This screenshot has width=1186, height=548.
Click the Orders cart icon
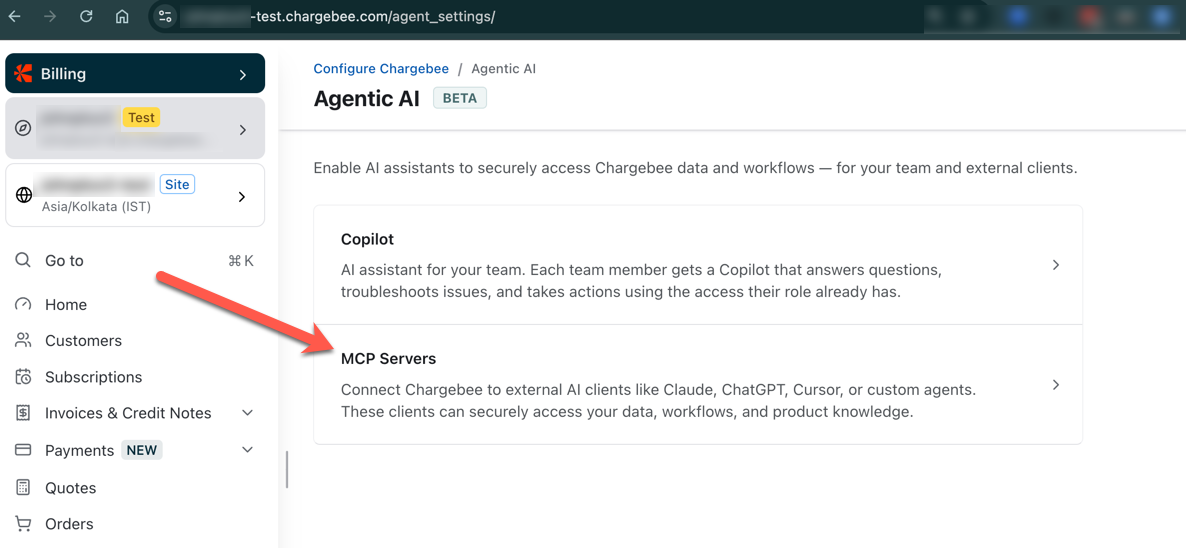tap(23, 523)
